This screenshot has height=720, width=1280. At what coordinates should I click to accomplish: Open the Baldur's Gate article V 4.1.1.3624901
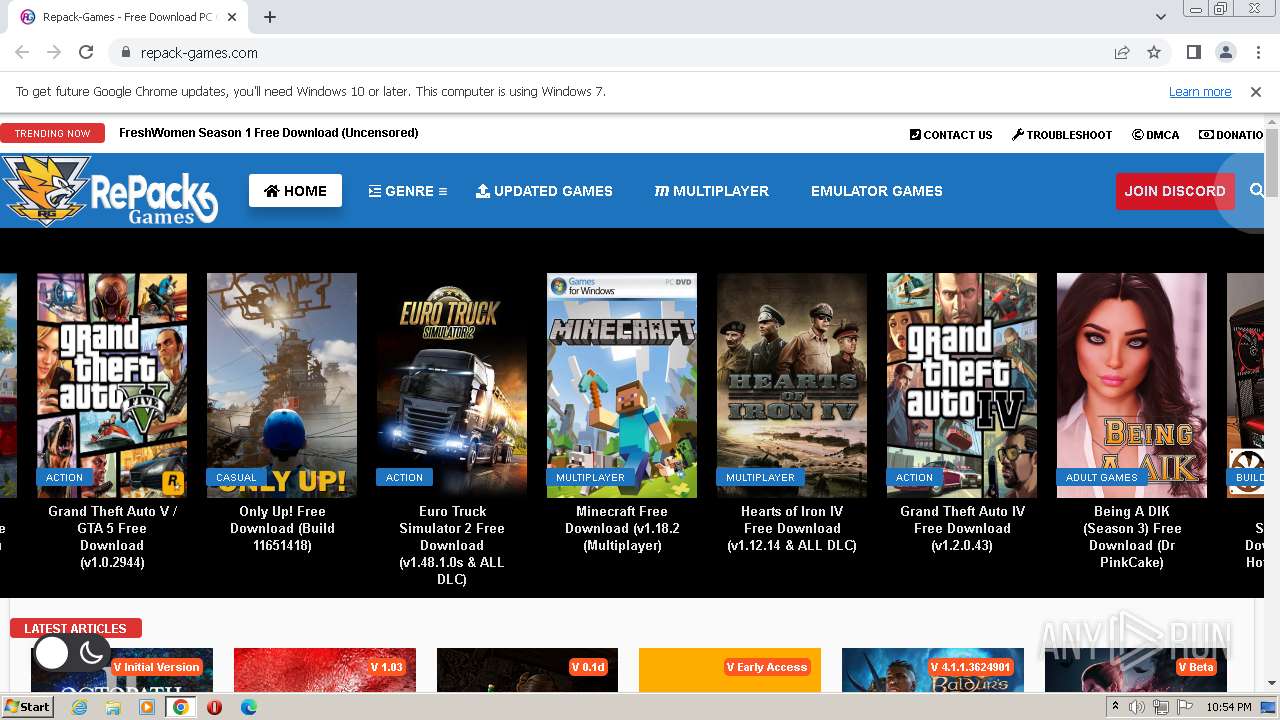click(933, 670)
